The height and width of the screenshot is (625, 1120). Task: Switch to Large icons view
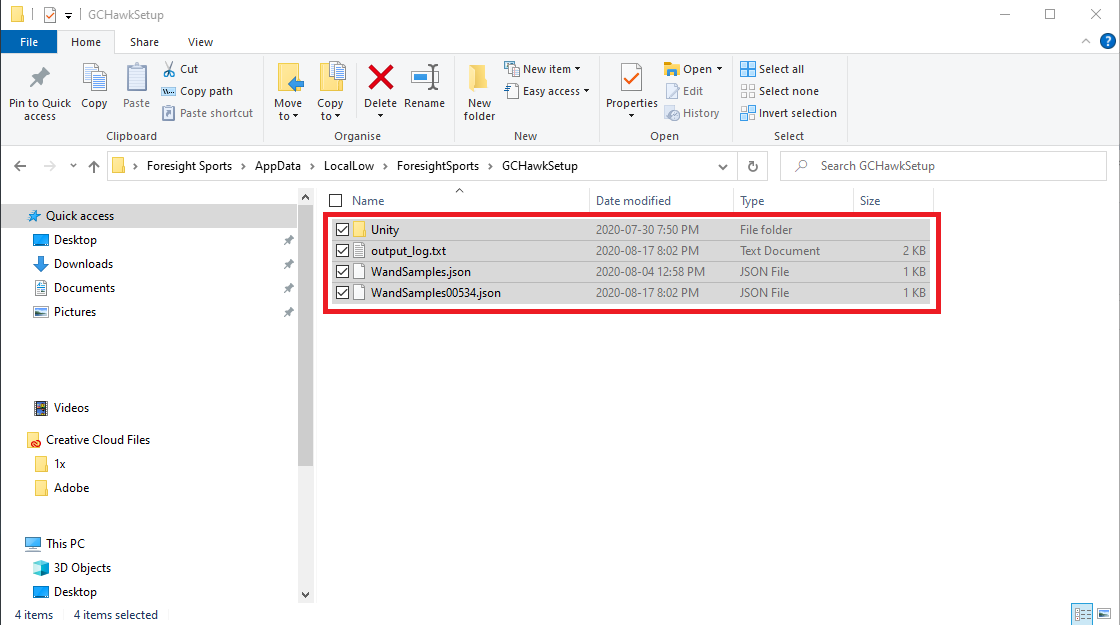pos(1104,614)
